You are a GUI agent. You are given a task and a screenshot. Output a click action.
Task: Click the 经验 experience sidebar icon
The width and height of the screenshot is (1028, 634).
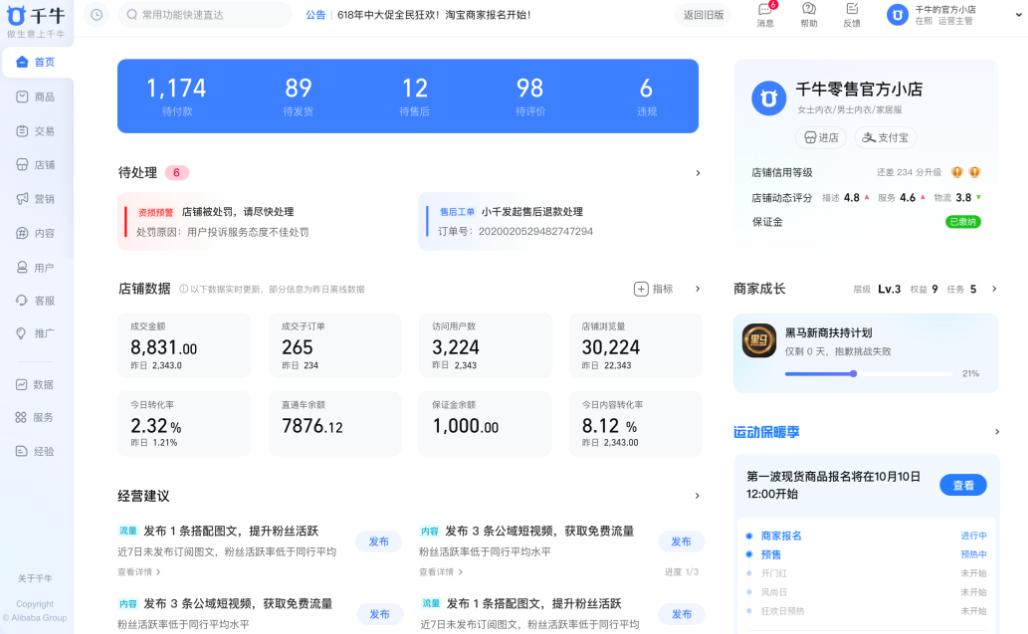click(22, 451)
